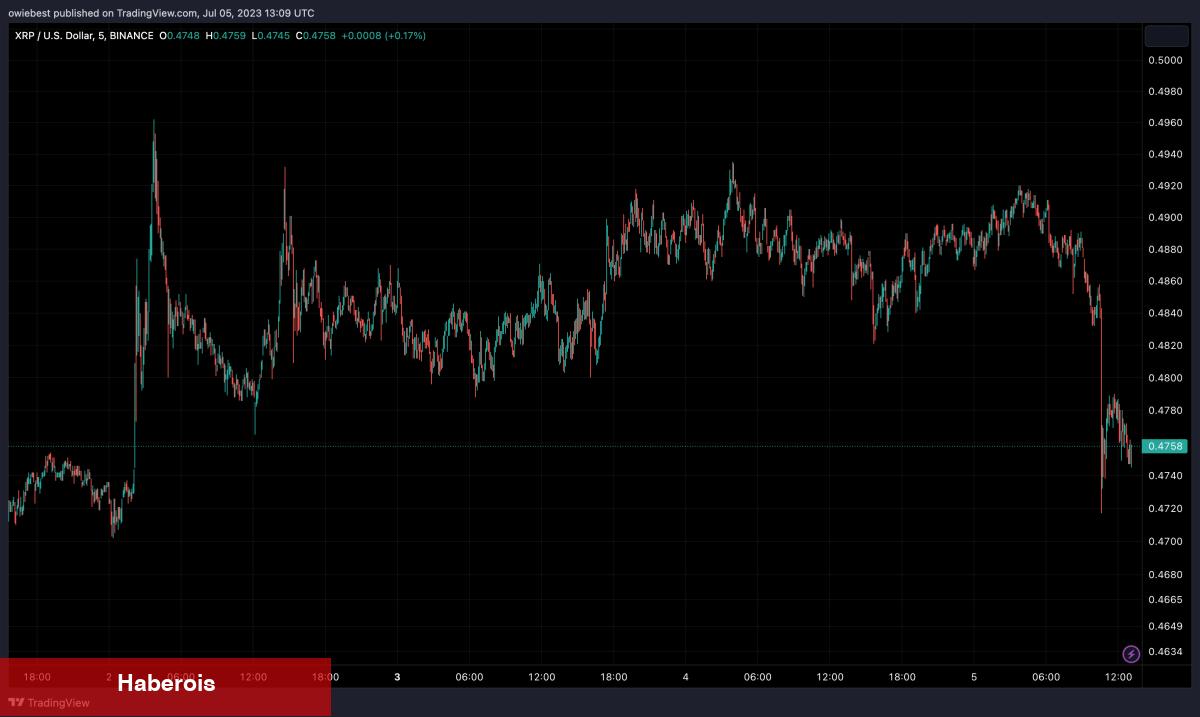This screenshot has height=717, width=1200.
Task: Click the 0.4680 price axis label
Action: tap(1165, 575)
